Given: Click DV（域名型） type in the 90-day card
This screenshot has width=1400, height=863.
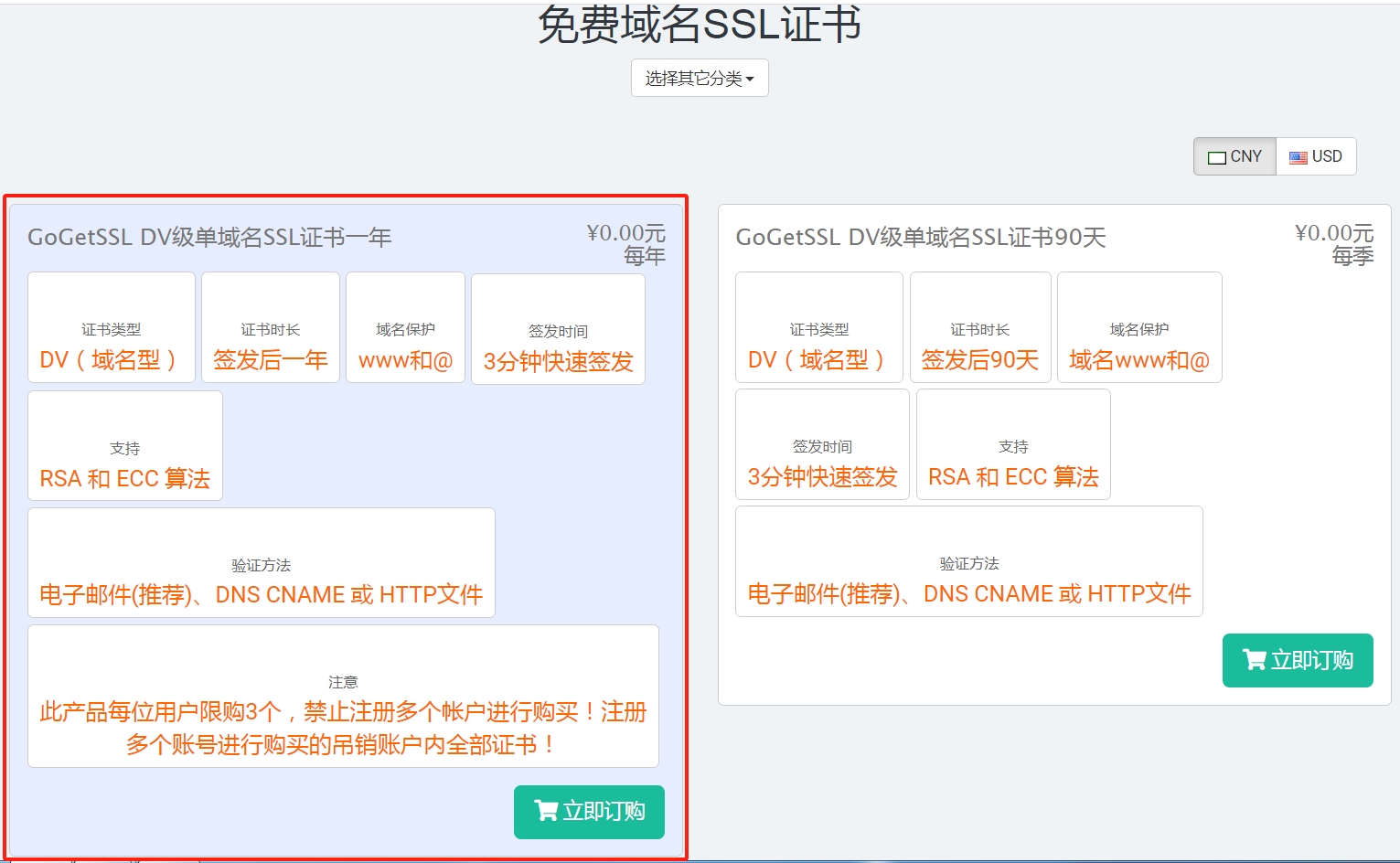Looking at the screenshot, I should 819,327.
